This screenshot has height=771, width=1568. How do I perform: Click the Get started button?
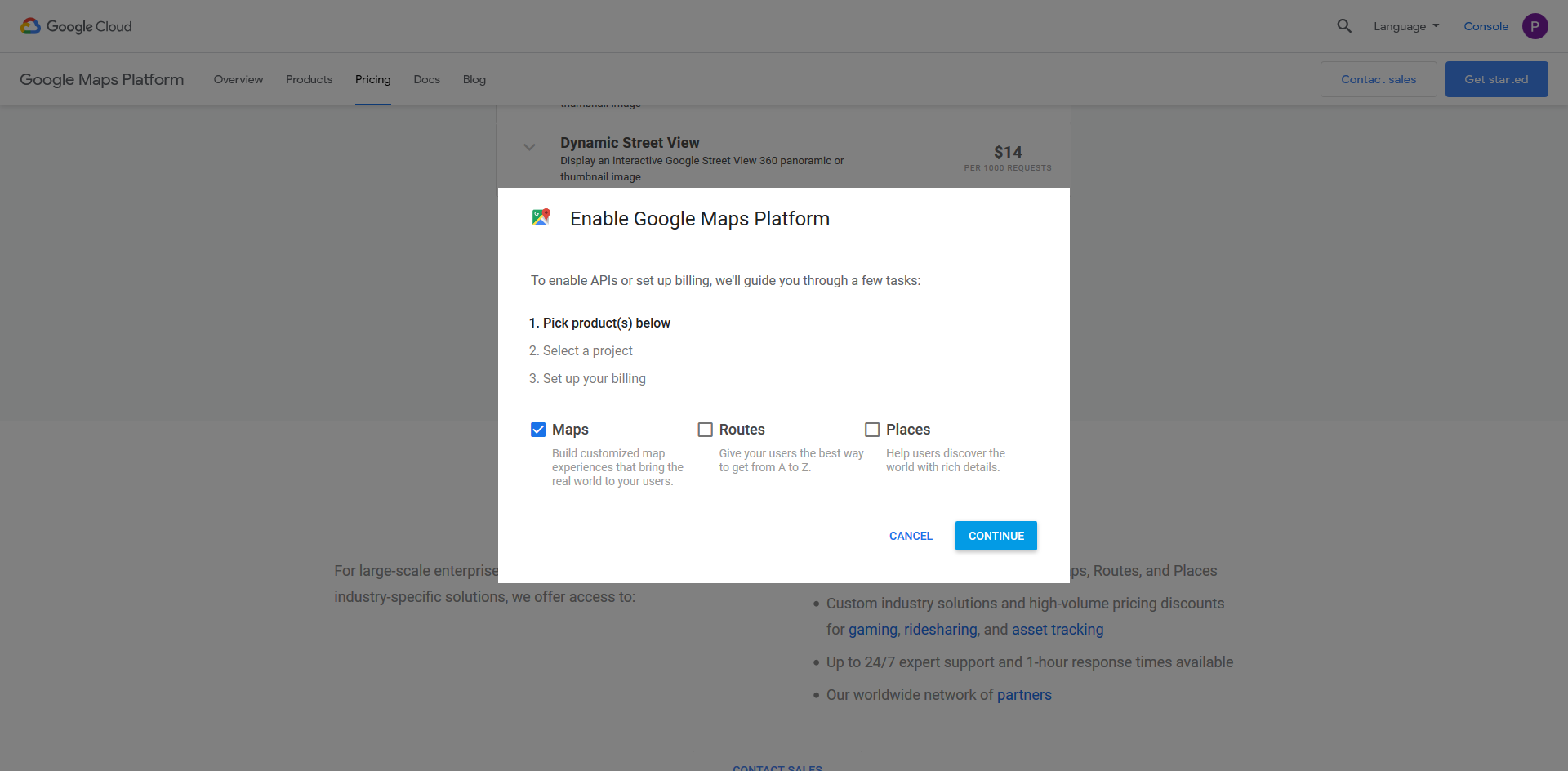click(1496, 79)
